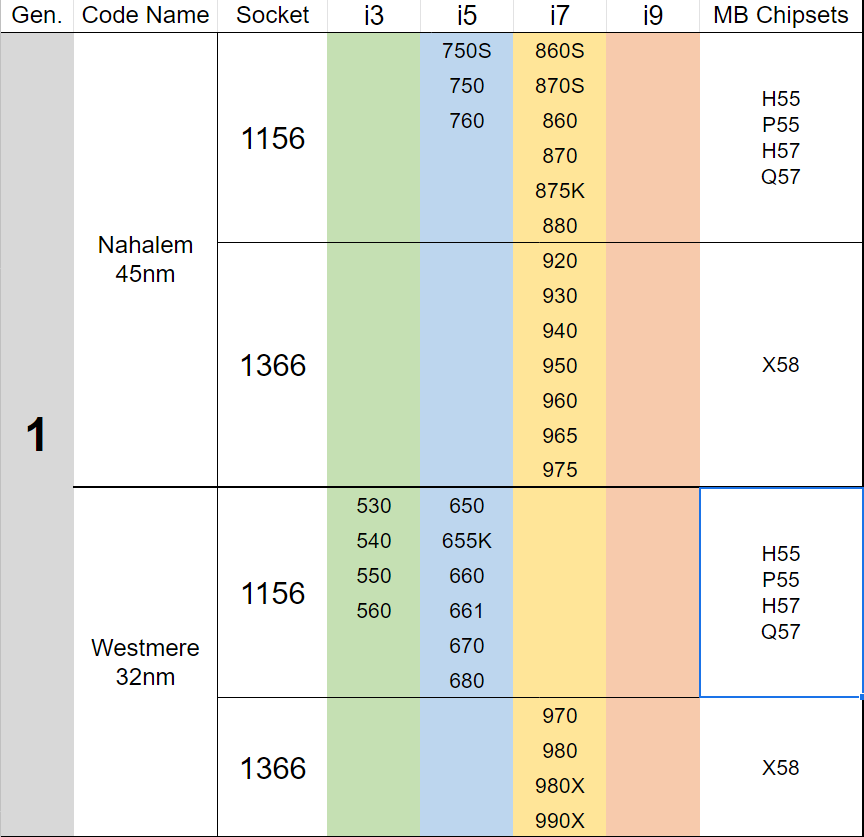Viewport: 864px width, 837px height.
Task: Click the 870 entry in i7
Action: click(x=560, y=156)
